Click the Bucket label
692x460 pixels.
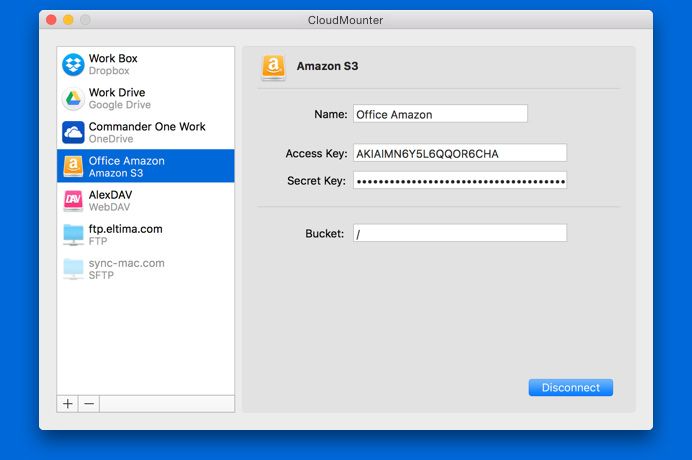324,234
